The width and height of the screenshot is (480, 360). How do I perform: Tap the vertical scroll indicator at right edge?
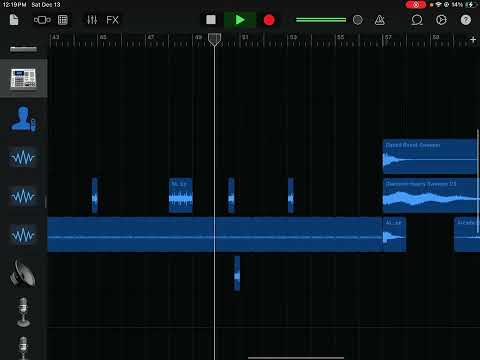(478, 181)
